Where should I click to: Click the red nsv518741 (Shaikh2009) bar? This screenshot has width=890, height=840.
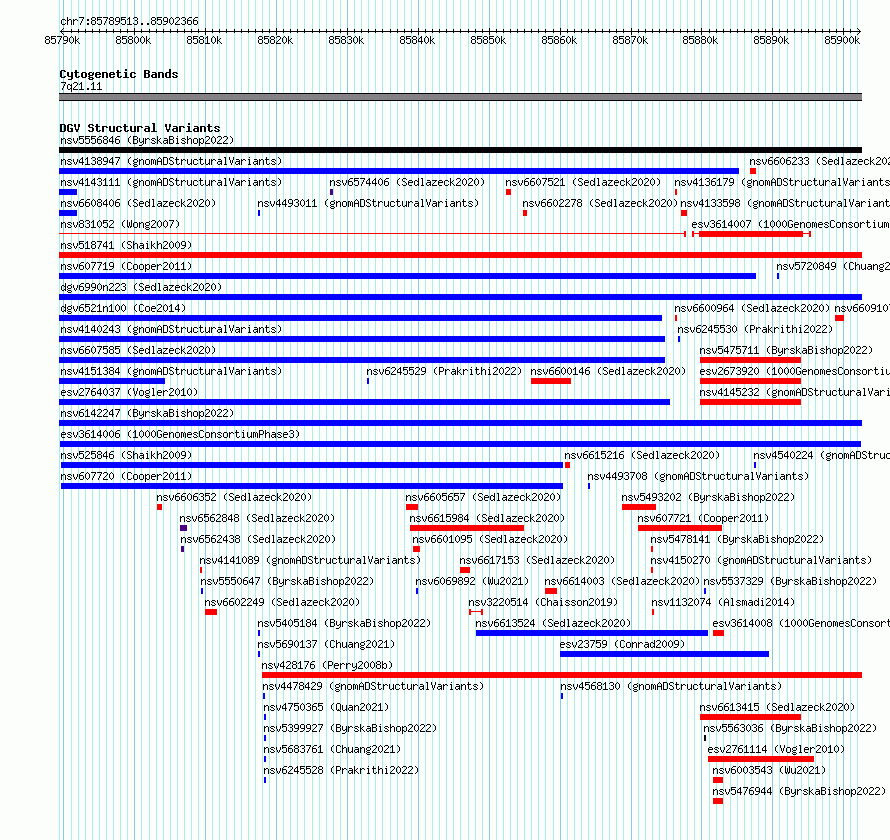[460, 255]
